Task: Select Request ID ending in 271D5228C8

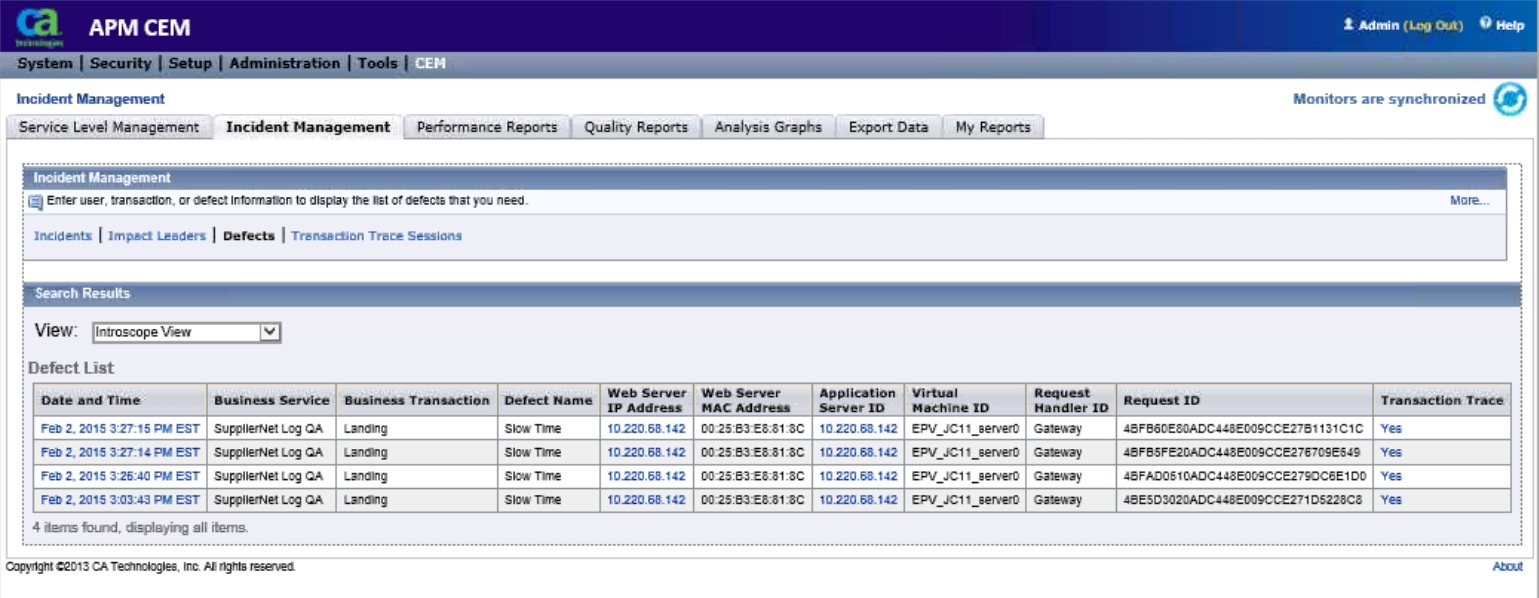Action: click(1242, 500)
